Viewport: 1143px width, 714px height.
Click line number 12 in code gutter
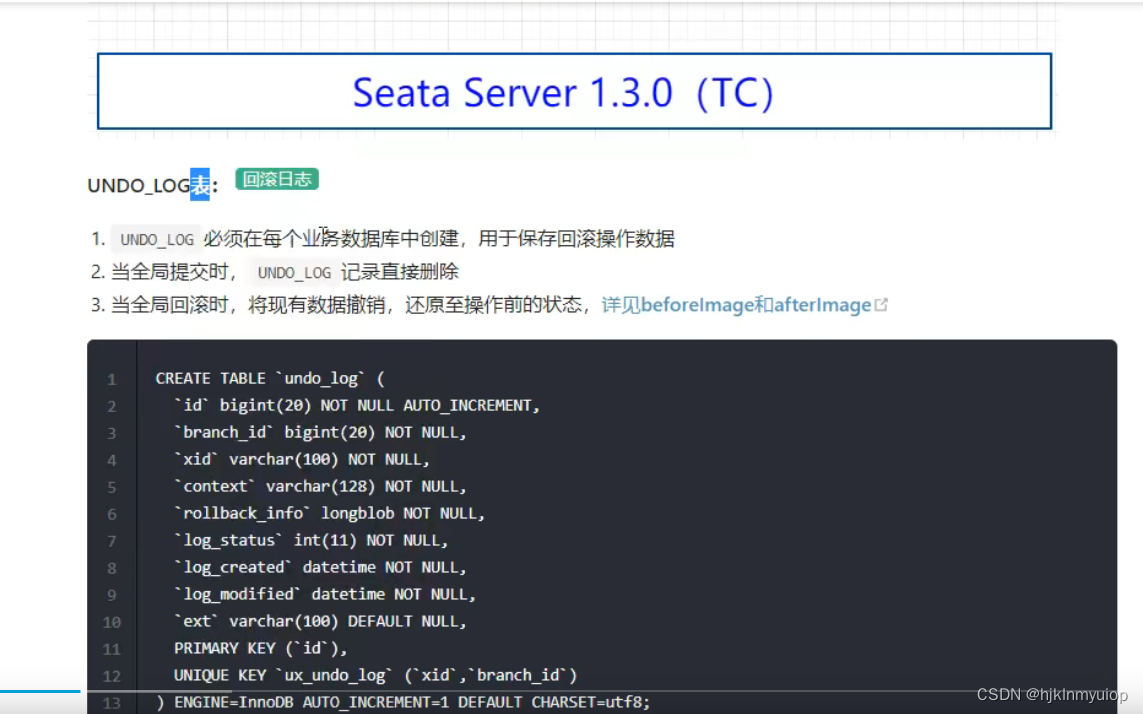pyautogui.click(x=112, y=676)
